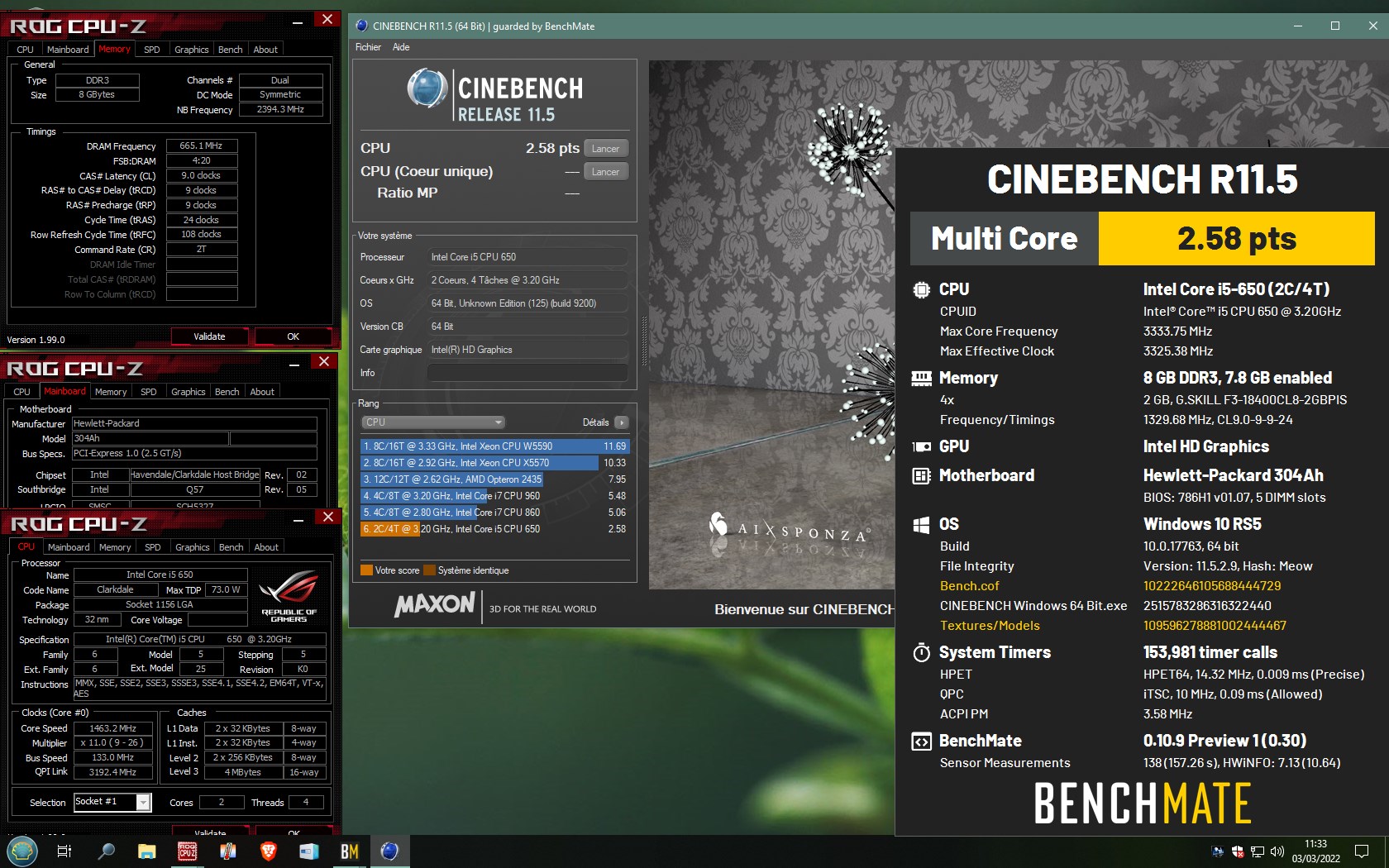Click the Cinebench sphere taskbar icon
The height and width of the screenshot is (868, 1389).
click(x=389, y=851)
